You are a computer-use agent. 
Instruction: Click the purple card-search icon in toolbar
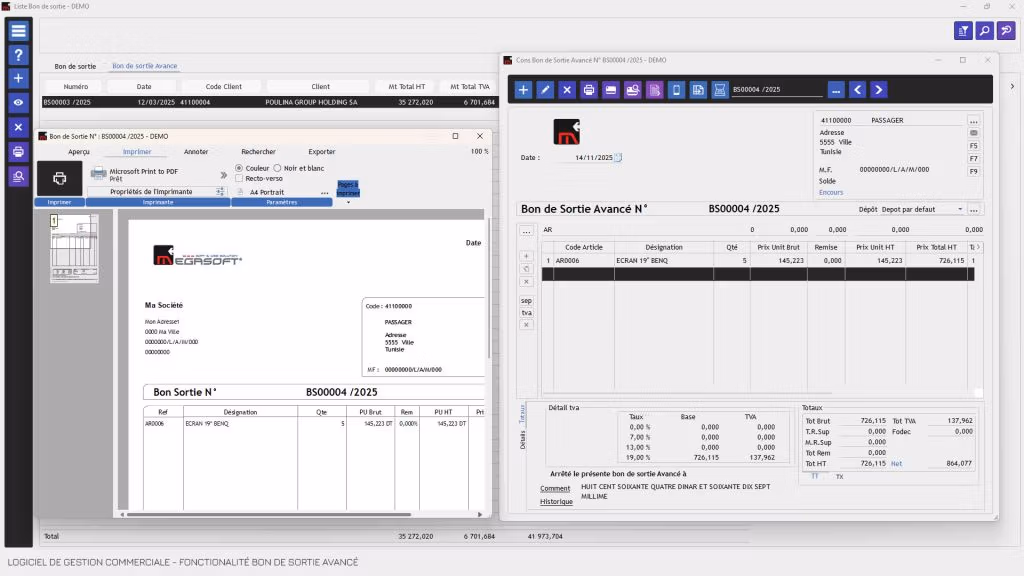632,89
